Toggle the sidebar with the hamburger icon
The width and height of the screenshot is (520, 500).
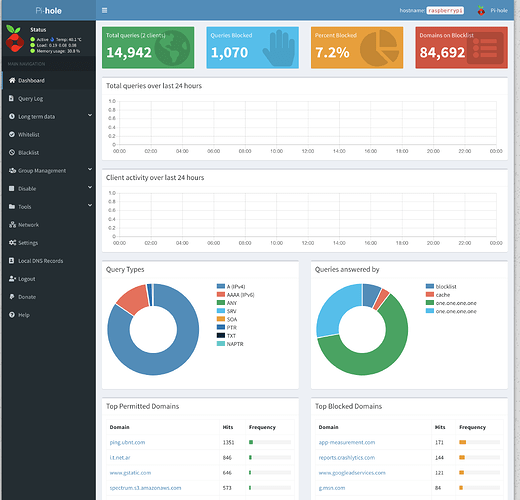point(104,10)
